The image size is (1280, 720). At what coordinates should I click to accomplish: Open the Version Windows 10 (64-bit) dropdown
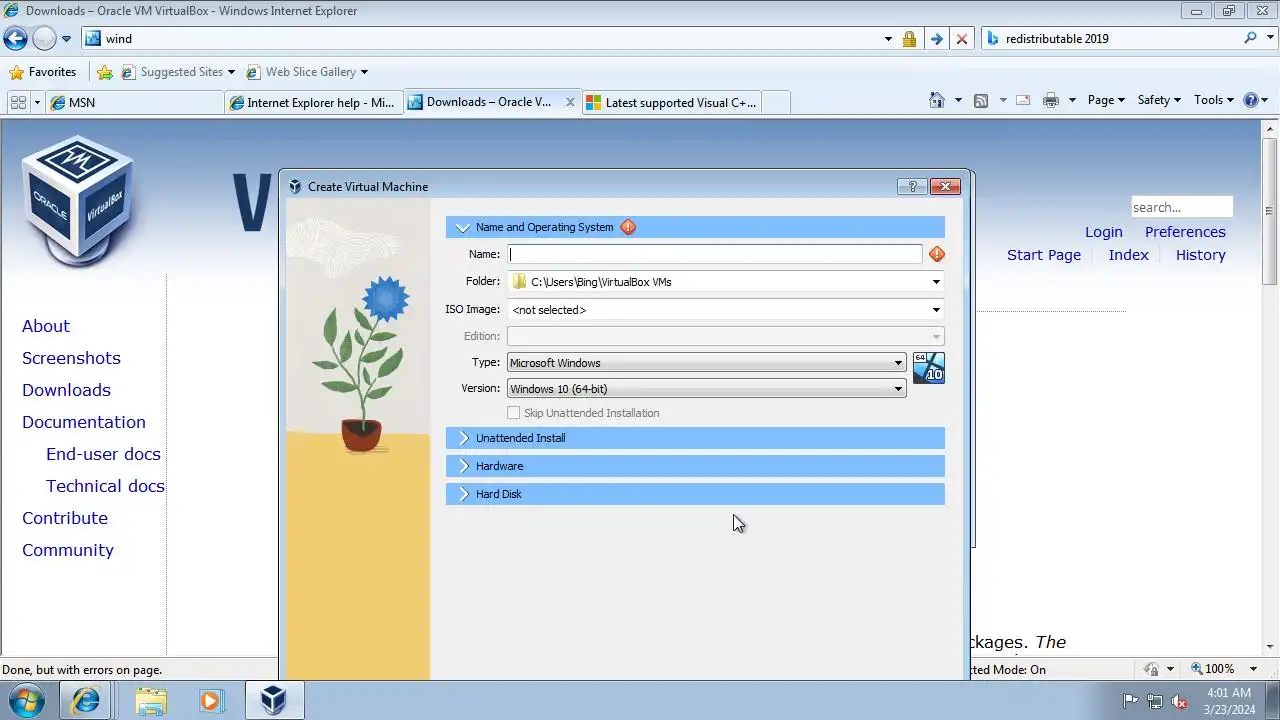[x=707, y=389]
